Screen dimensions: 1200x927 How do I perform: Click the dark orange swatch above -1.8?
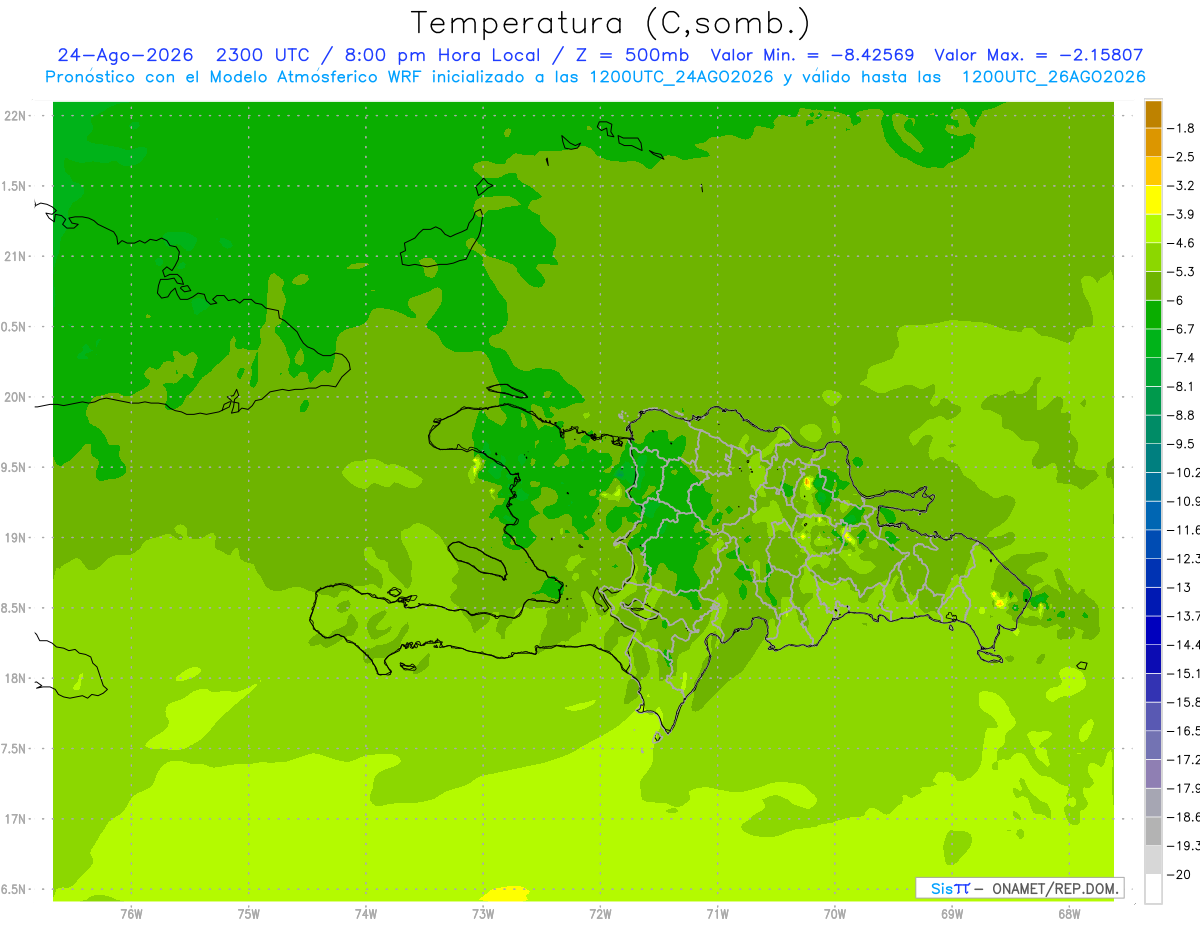tap(1153, 114)
